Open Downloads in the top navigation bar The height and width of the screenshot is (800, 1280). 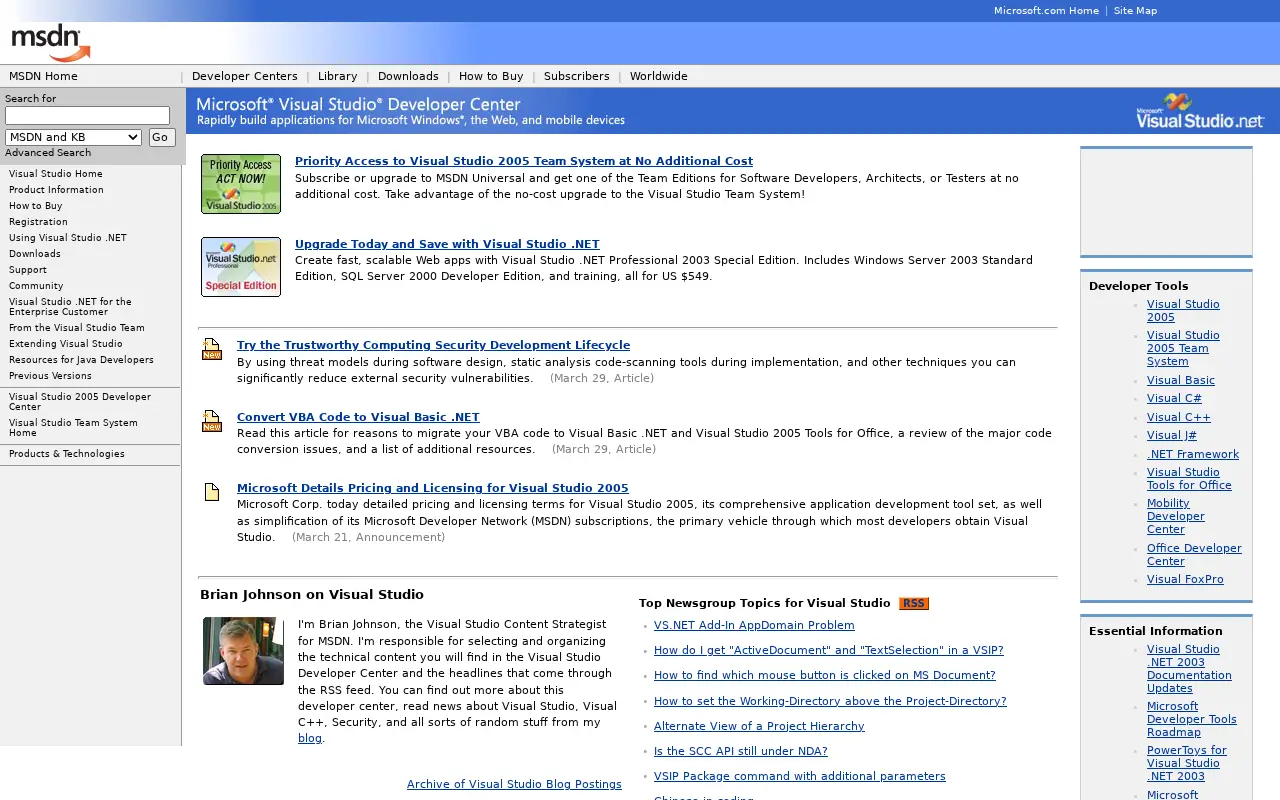click(x=408, y=76)
